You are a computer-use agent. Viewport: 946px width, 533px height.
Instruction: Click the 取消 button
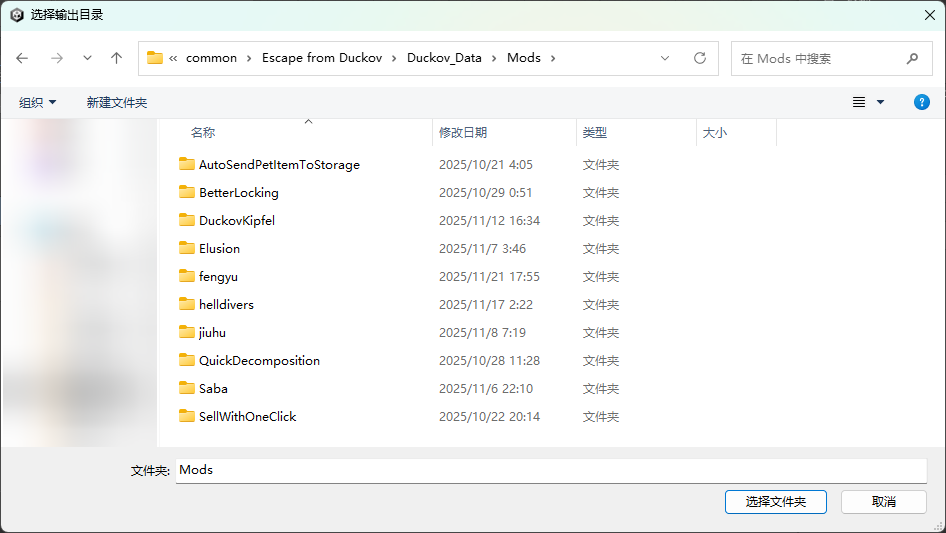coord(883,501)
